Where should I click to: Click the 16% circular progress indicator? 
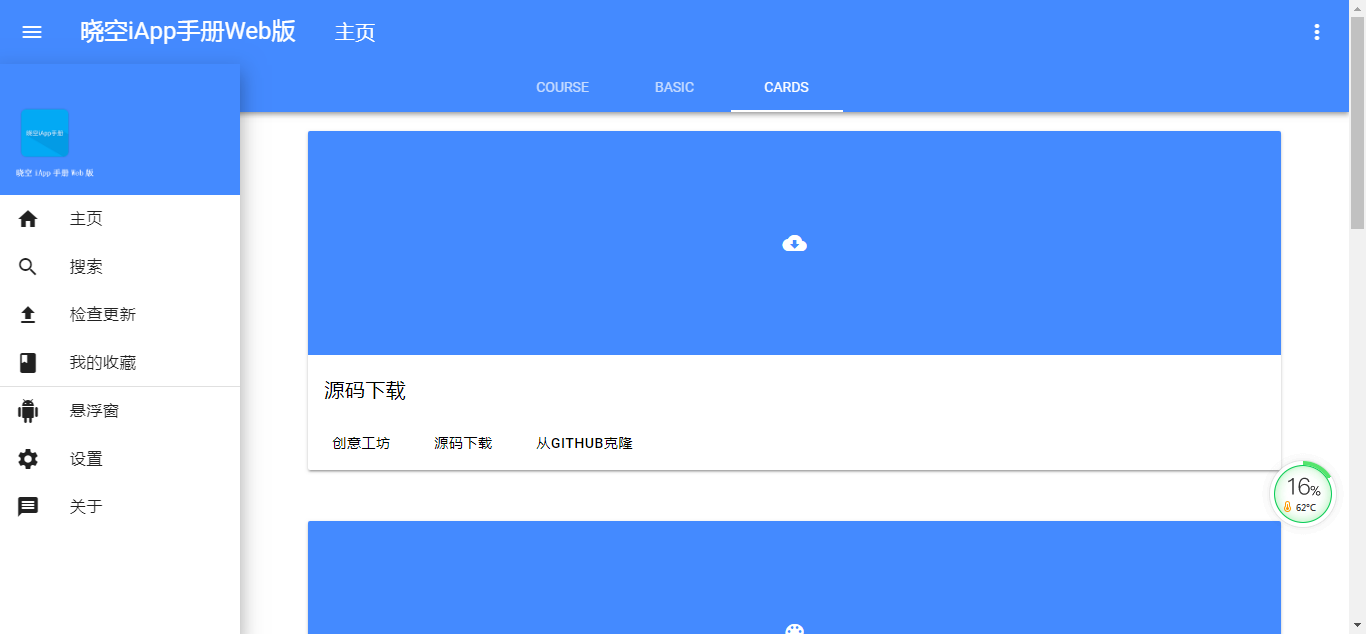click(x=1302, y=493)
